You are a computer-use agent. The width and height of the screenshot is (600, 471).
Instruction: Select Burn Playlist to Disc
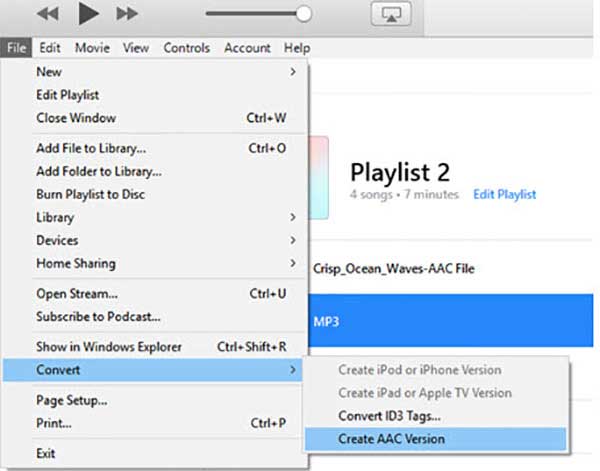(x=153, y=194)
